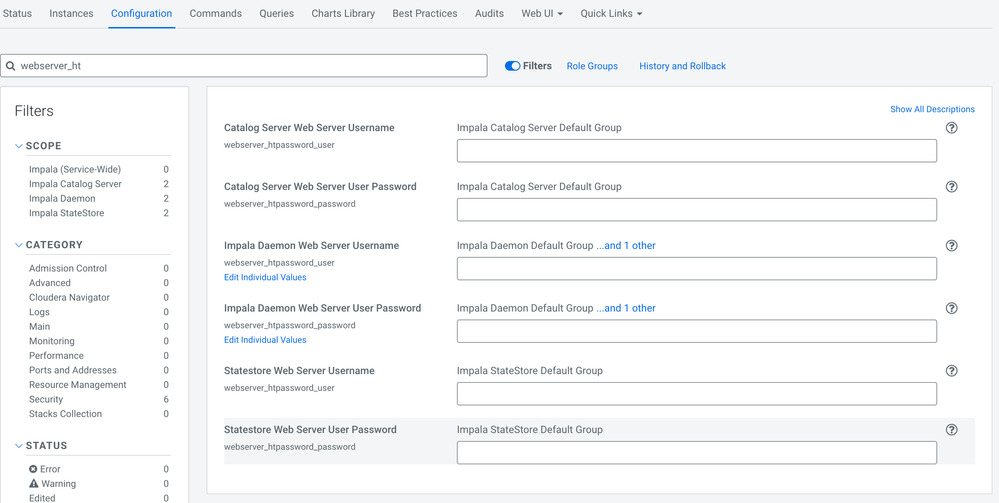This screenshot has height=503, width=999.
Task: Open the Quick Links dropdown menu
Action: point(611,14)
